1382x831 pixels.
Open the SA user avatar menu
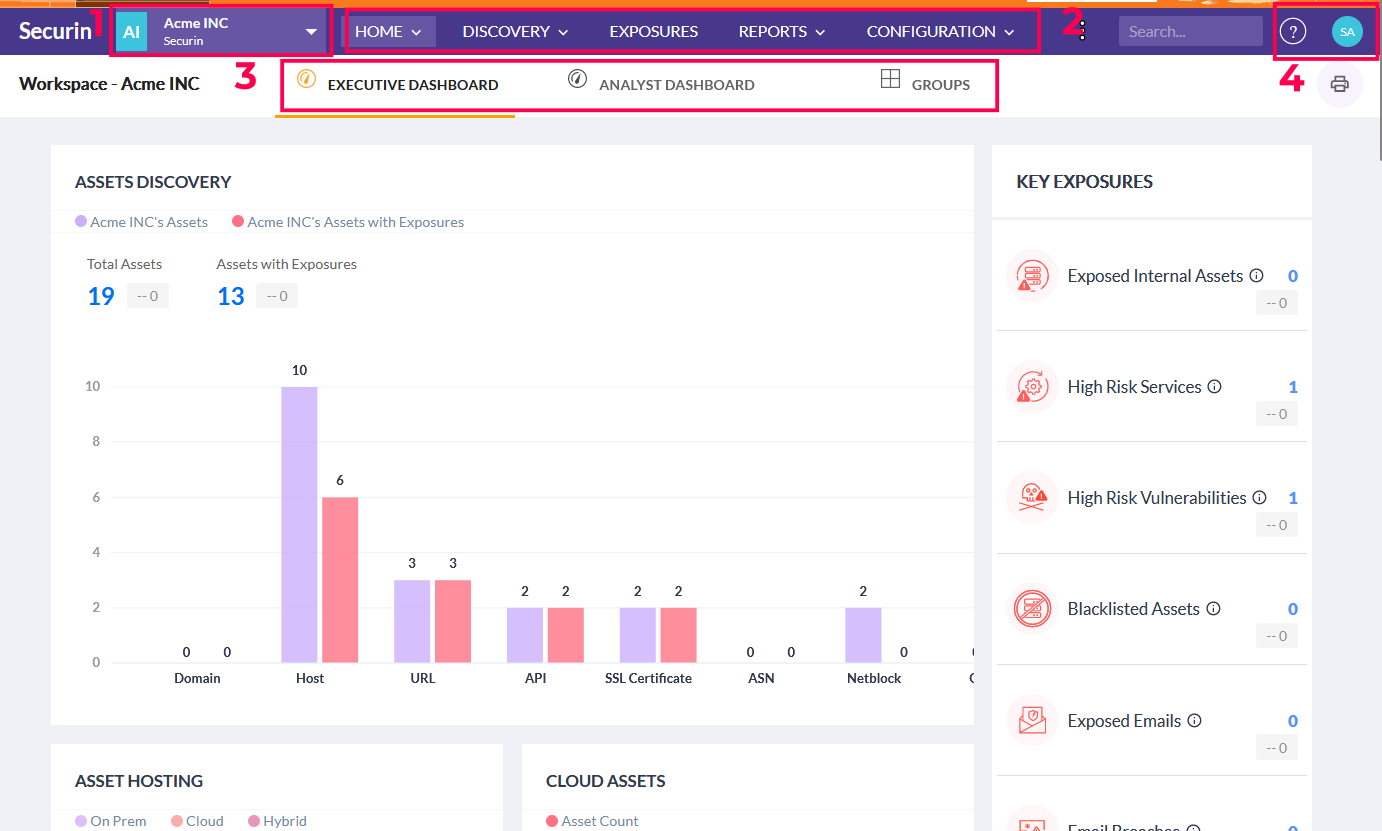[x=1347, y=32]
